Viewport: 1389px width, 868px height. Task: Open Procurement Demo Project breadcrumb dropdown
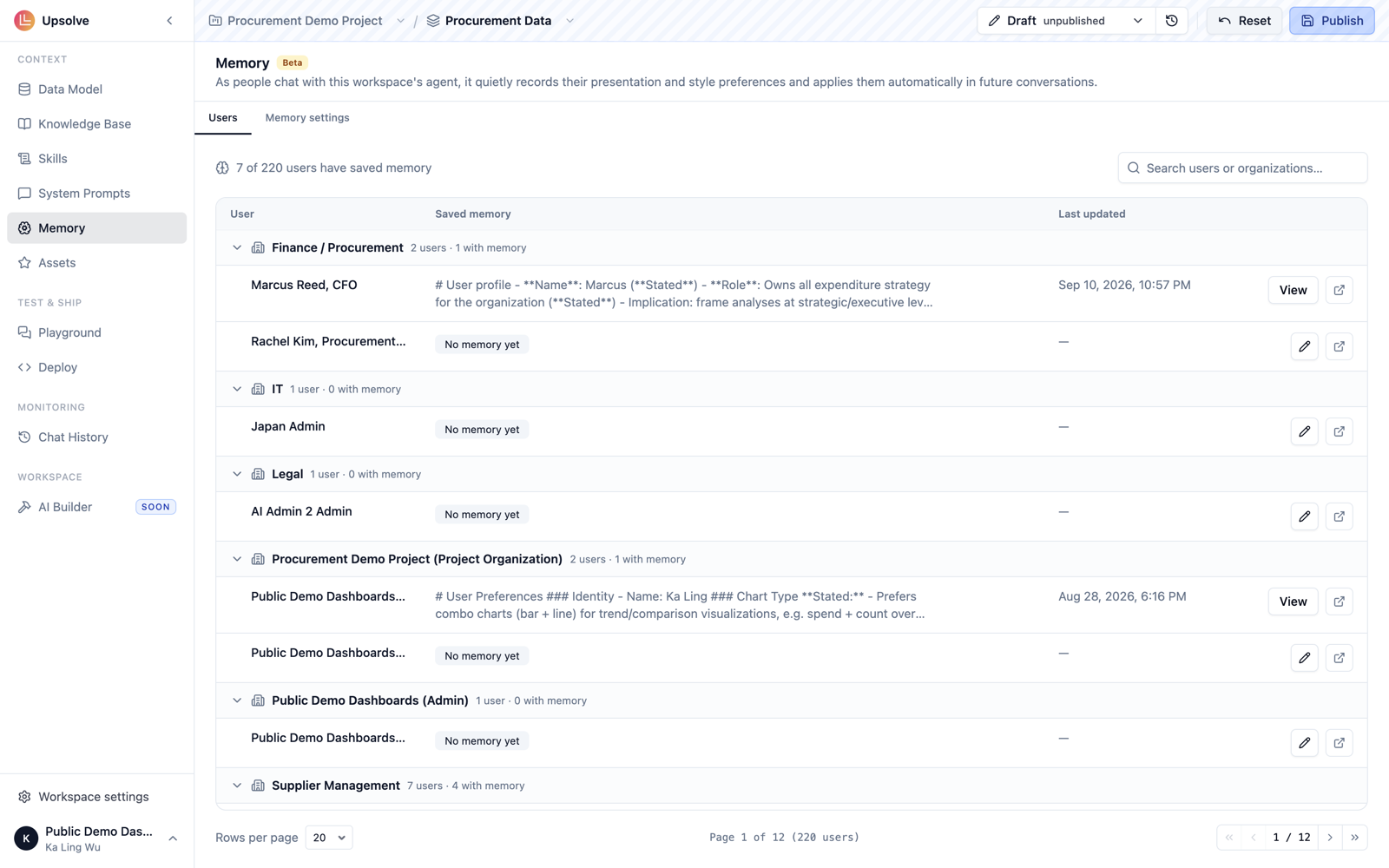(x=400, y=21)
